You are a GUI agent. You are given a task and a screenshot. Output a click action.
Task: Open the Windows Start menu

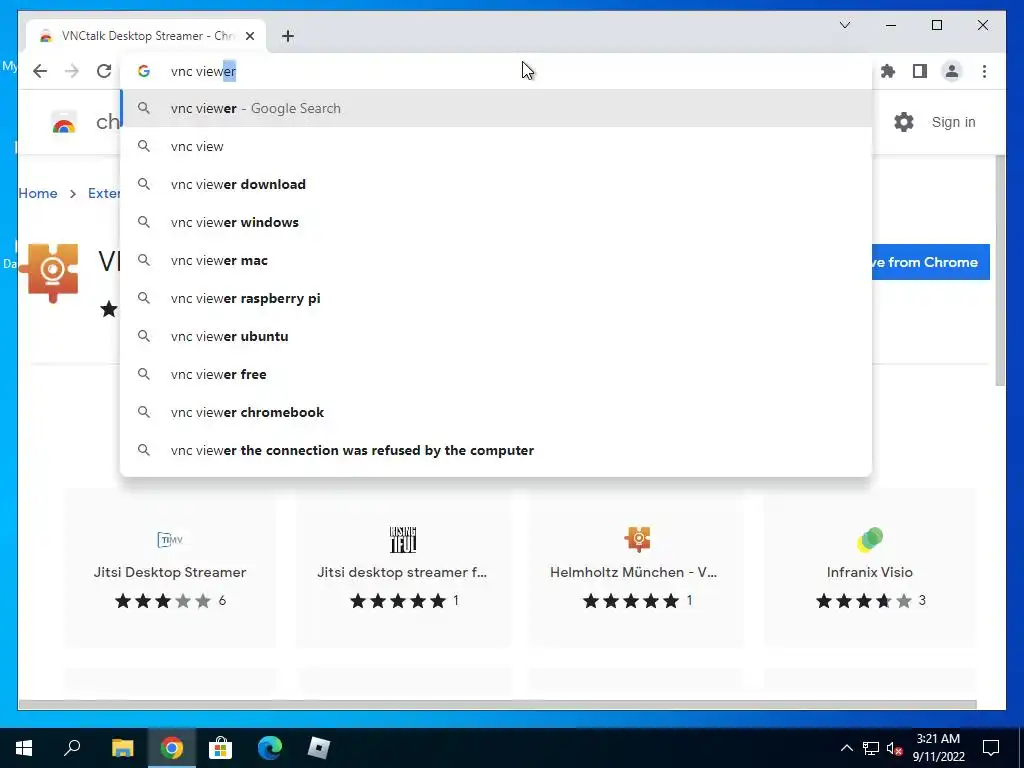24,747
